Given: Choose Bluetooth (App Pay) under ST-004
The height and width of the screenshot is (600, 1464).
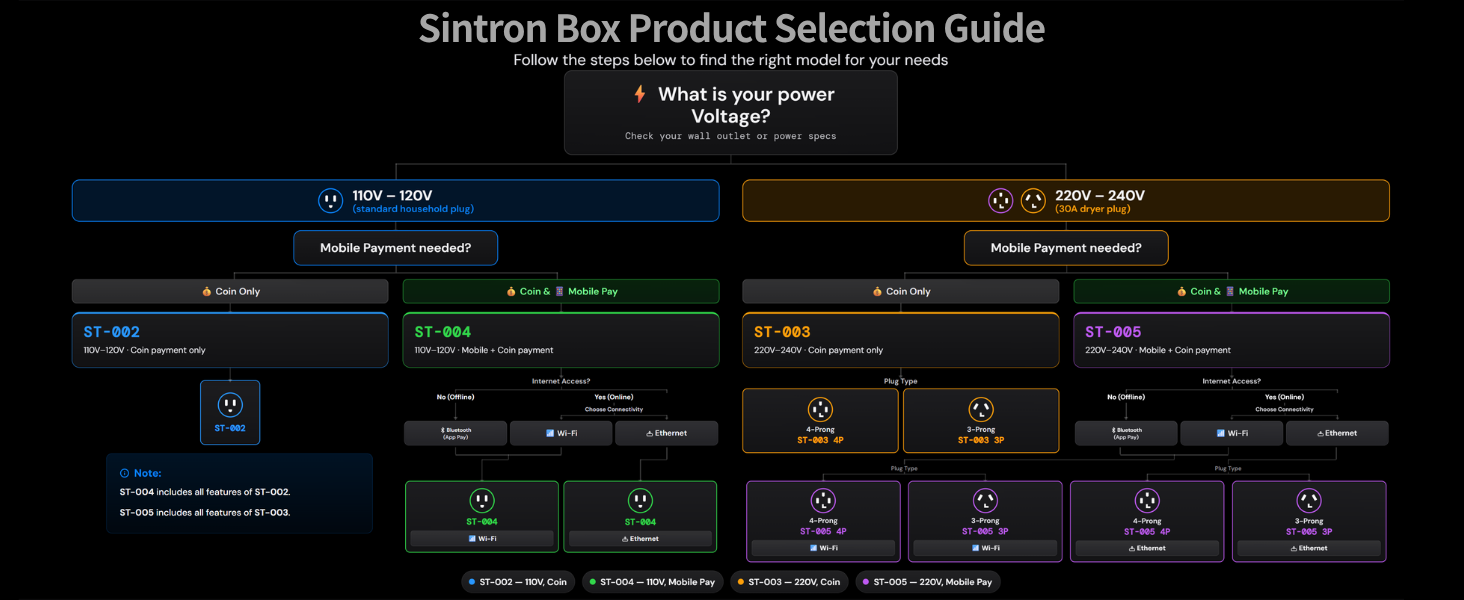Looking at the screenshot, I should pyautogui.click(x=455, y=433).
